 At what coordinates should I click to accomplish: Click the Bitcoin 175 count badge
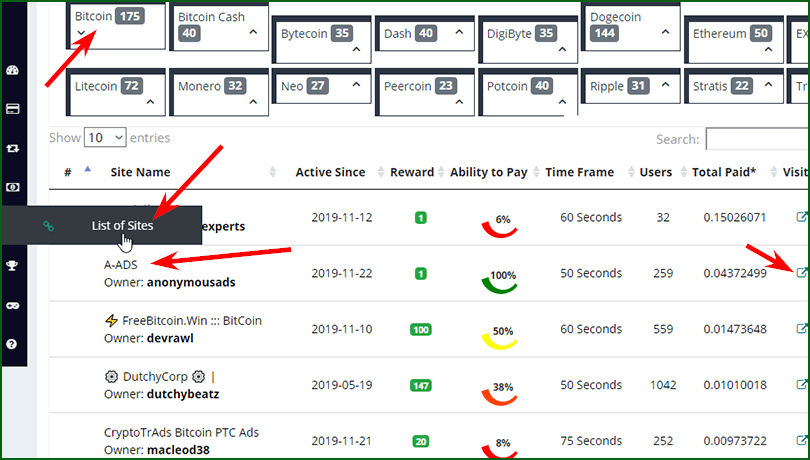coord(130,16)
